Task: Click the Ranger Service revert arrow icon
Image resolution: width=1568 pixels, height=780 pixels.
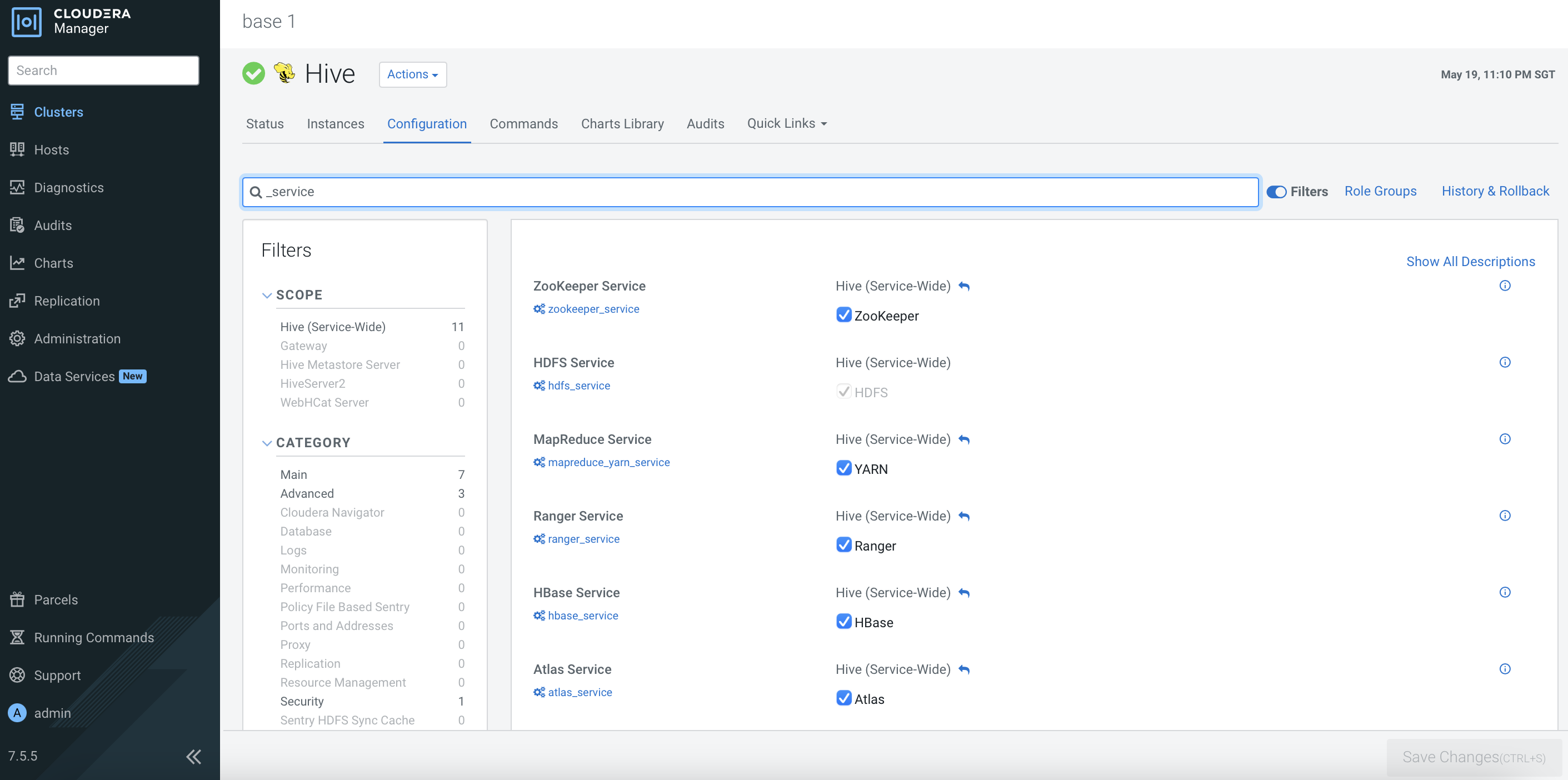Action: click(x=964, y=516)
